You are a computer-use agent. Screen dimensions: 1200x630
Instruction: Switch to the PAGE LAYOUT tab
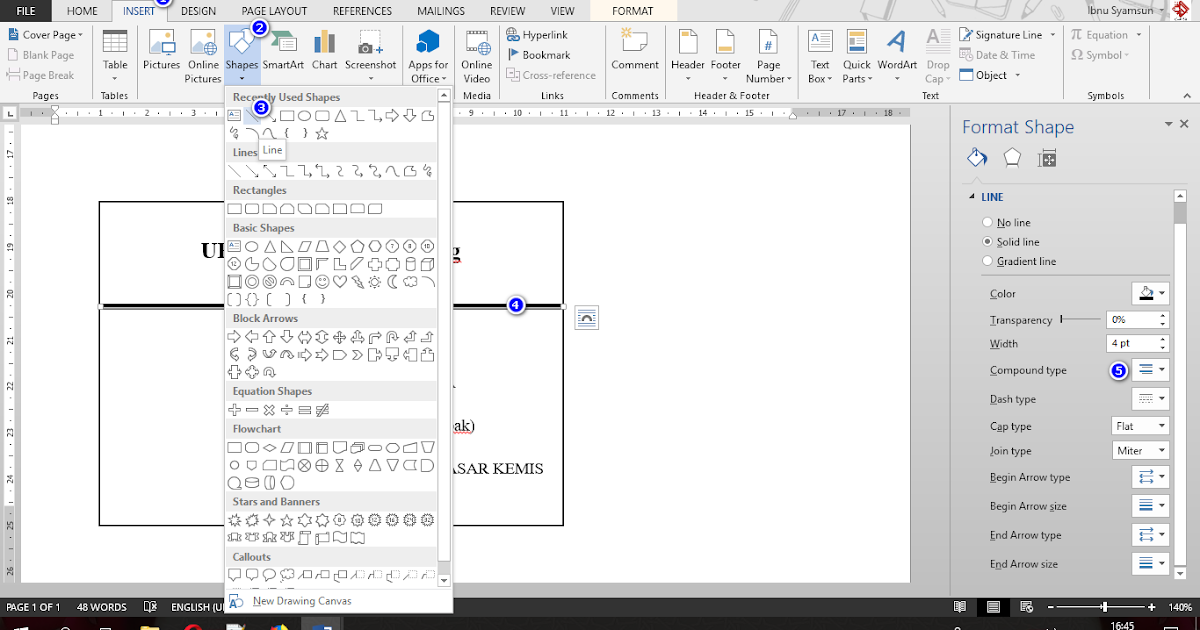pyautogui.click(x=274, y=11)
